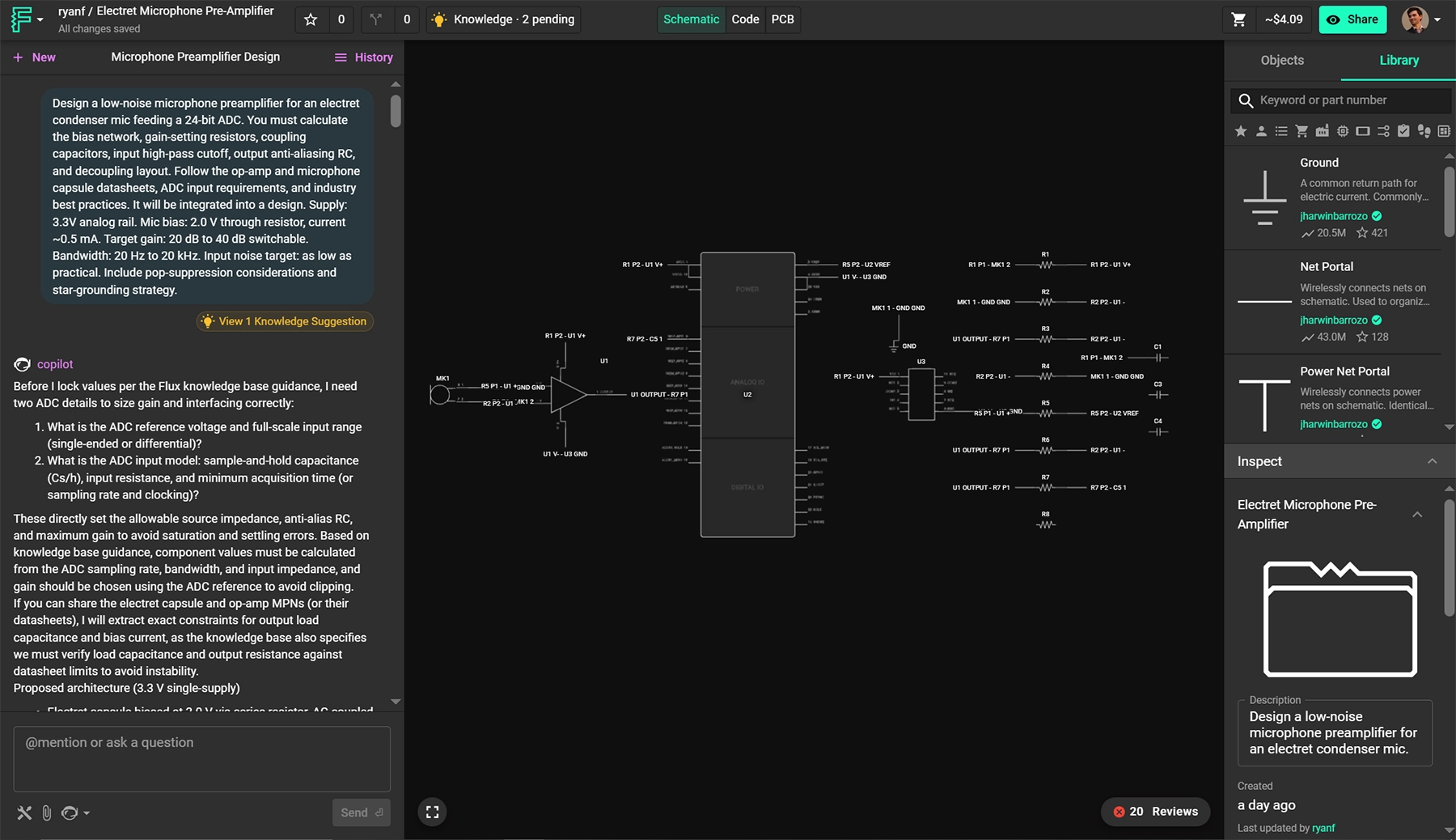Filter library by starred components
Screen dimensions: 1456x840
[1242, 130]
